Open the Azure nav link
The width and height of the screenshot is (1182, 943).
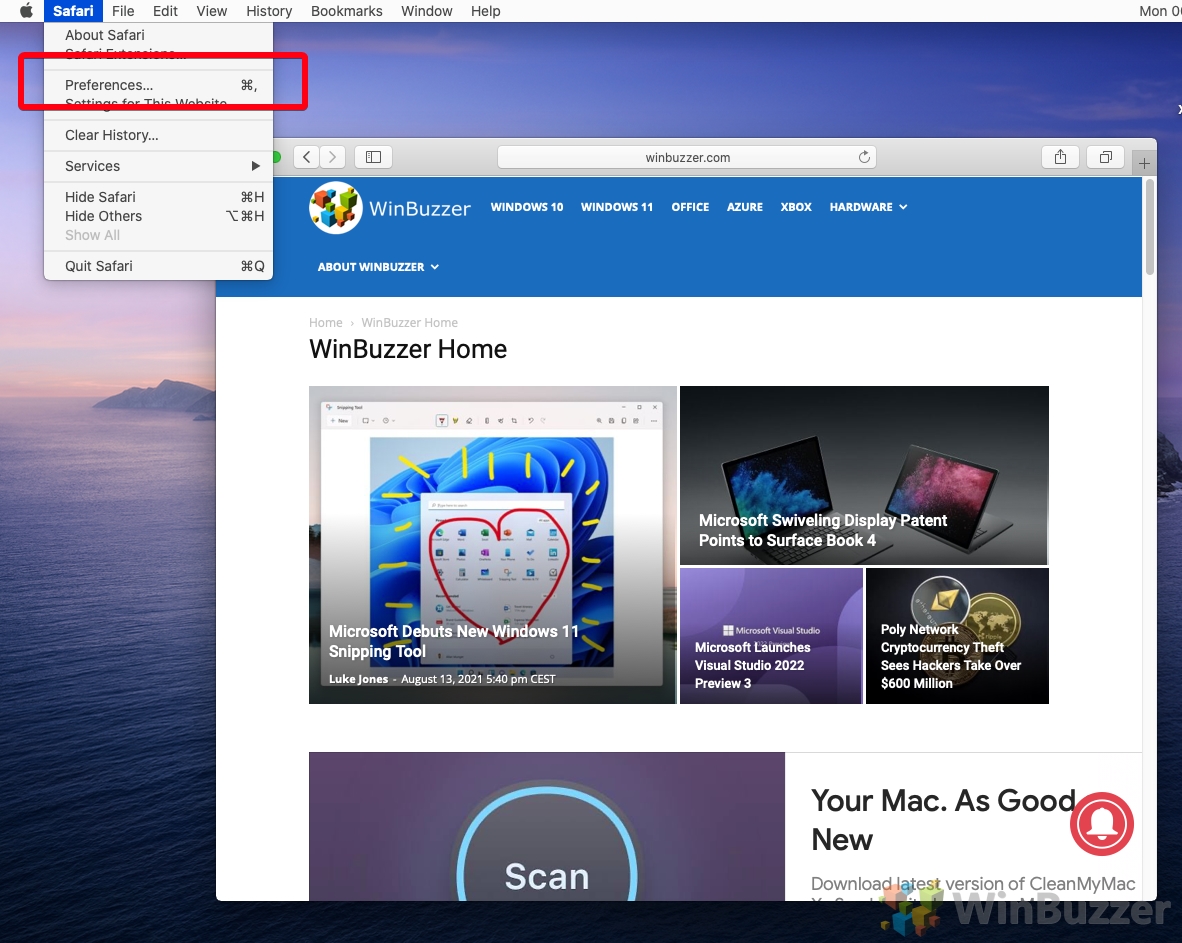pos(745,207)
